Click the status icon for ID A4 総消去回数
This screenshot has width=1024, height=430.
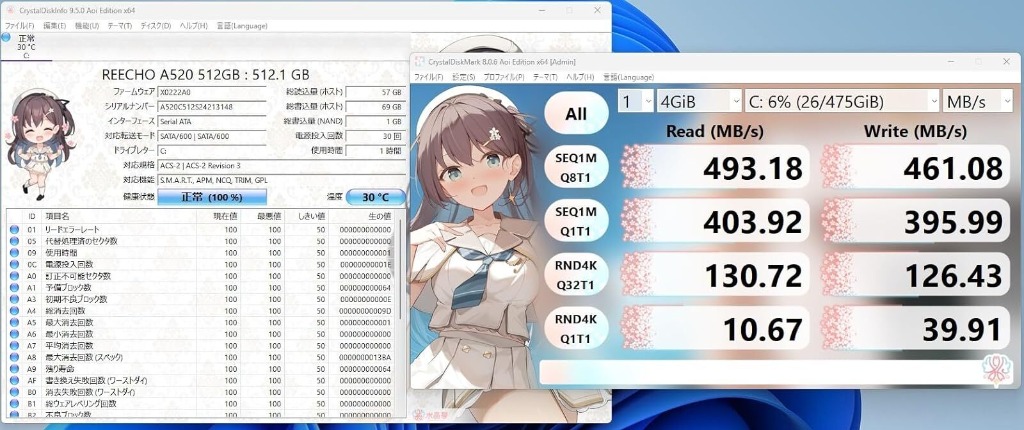tap(14, 310)
